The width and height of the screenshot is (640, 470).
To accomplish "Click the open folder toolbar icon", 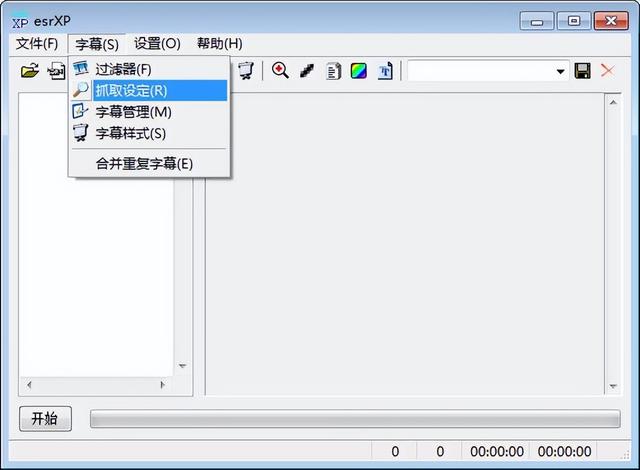I will click(30, 71).
